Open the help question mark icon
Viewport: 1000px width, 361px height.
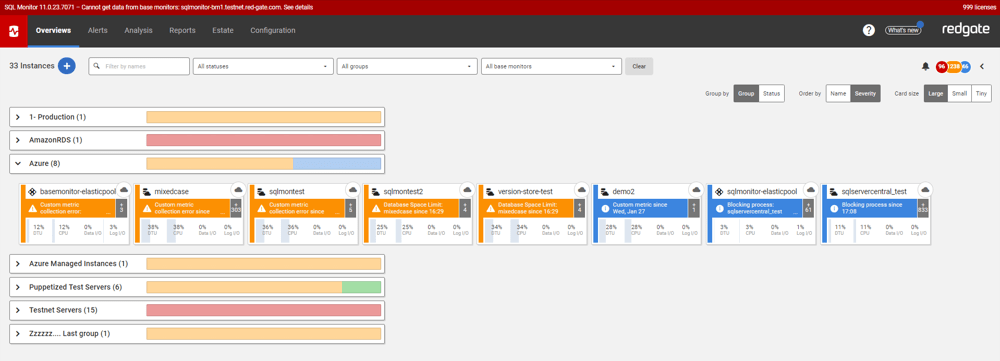tap(868, 30)
